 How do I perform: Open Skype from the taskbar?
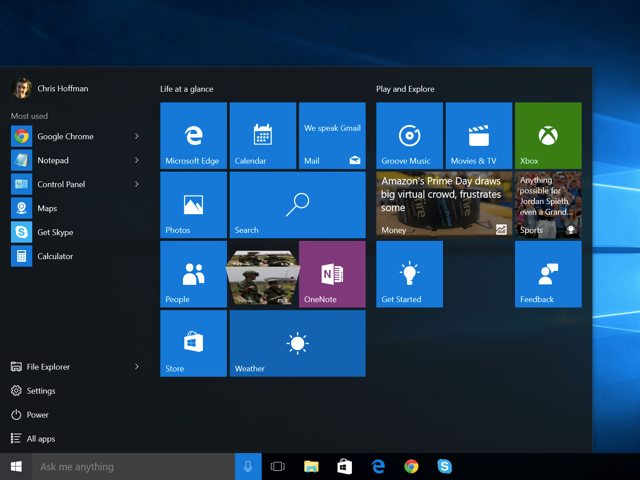[x=444, y=467]
